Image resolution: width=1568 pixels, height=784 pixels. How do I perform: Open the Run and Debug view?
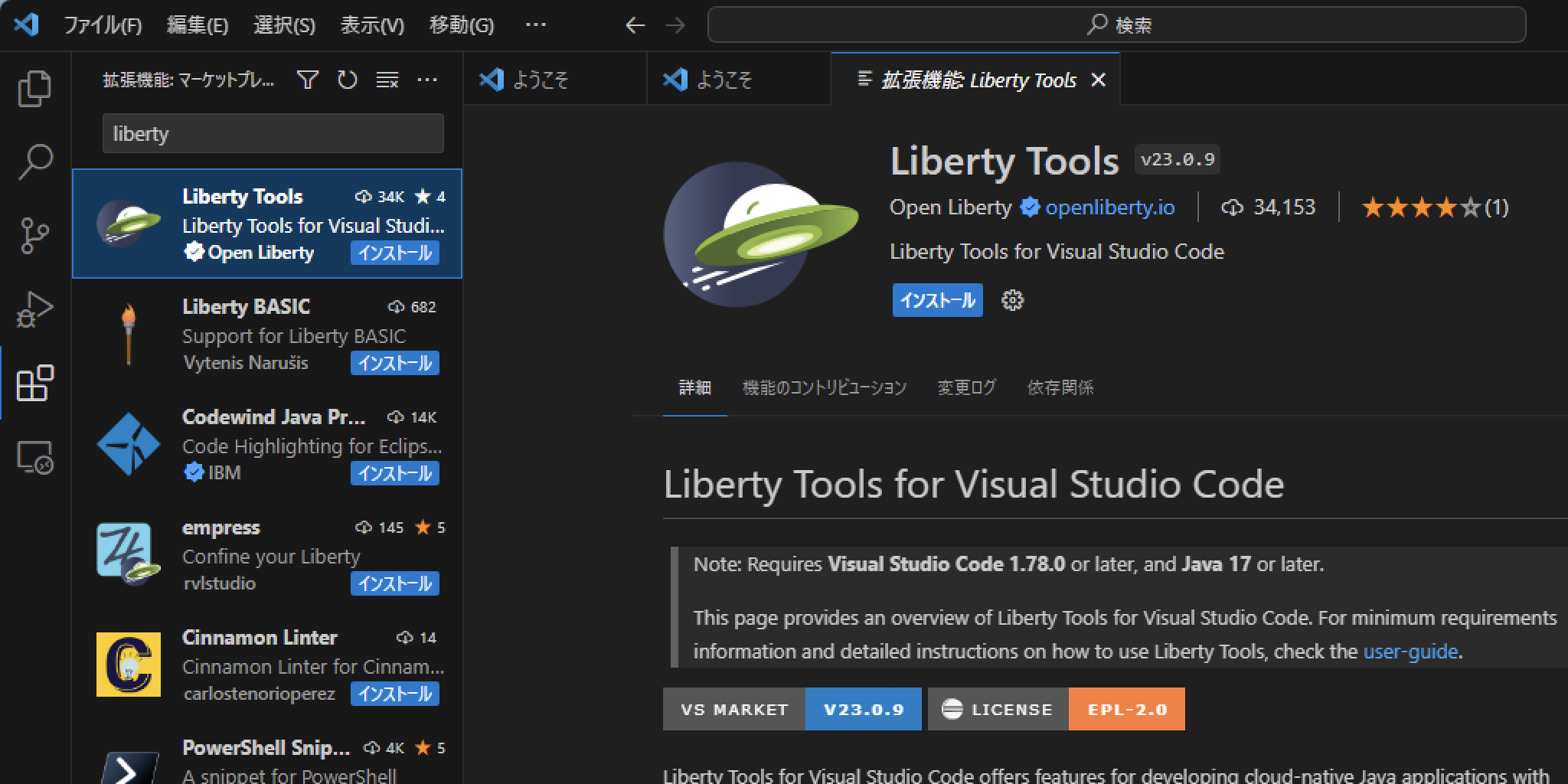[x=34, y=310]
